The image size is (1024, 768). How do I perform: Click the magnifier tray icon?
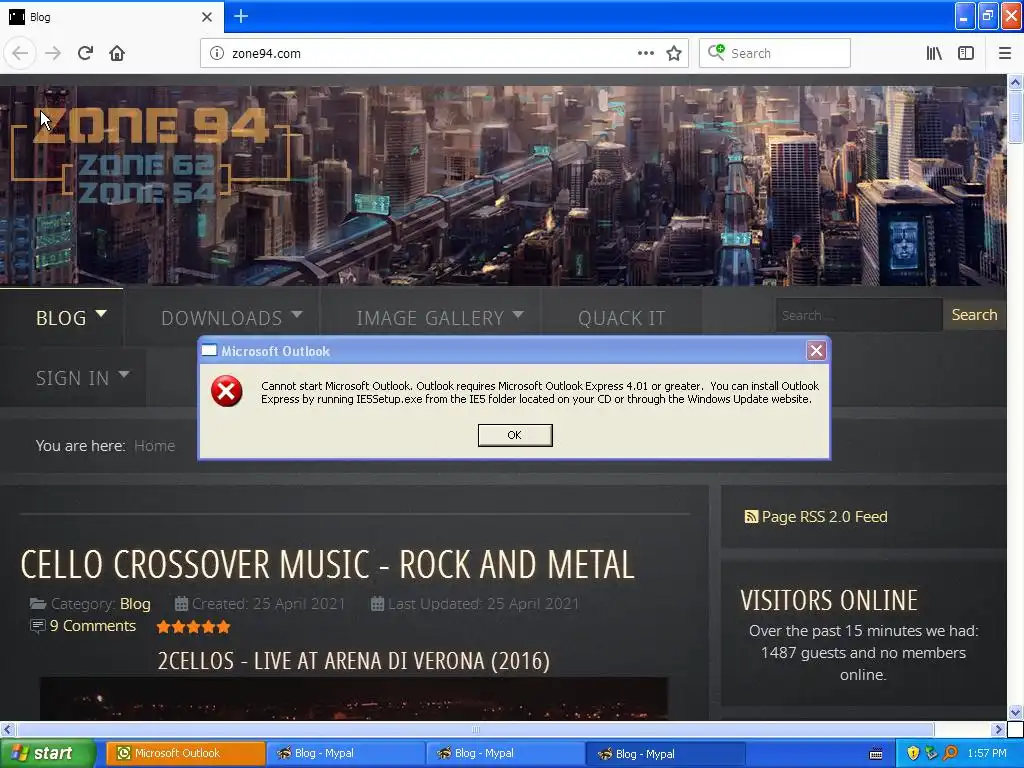[950, 753]
